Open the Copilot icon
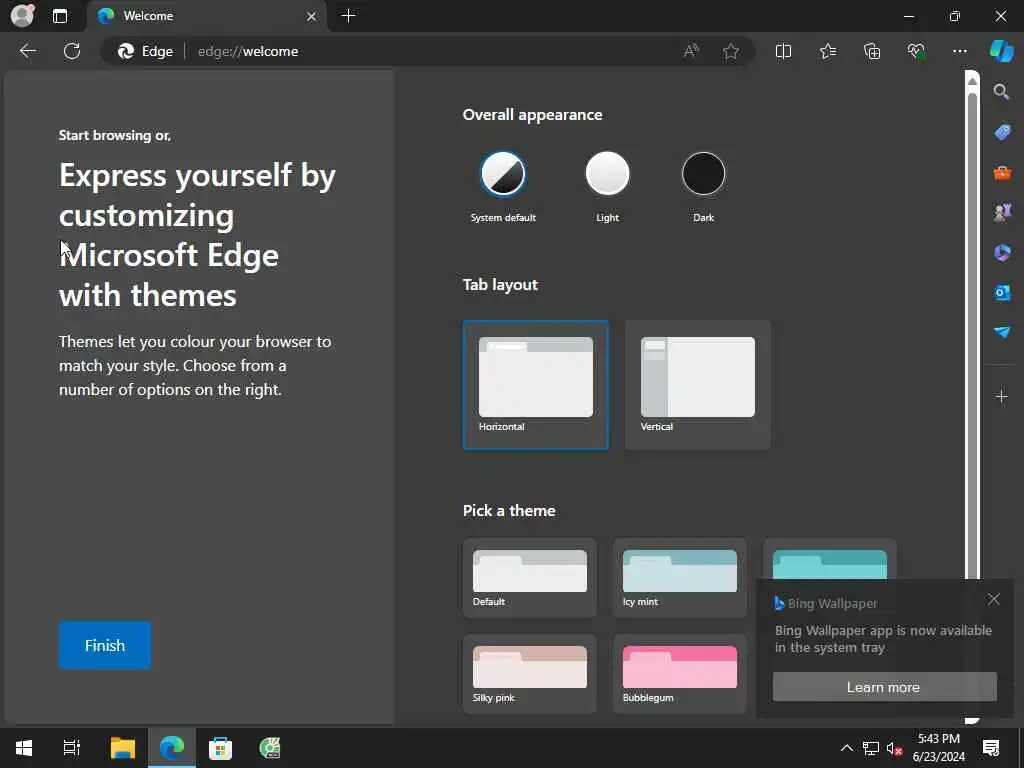The image size is (1024, 768). 1002,51
